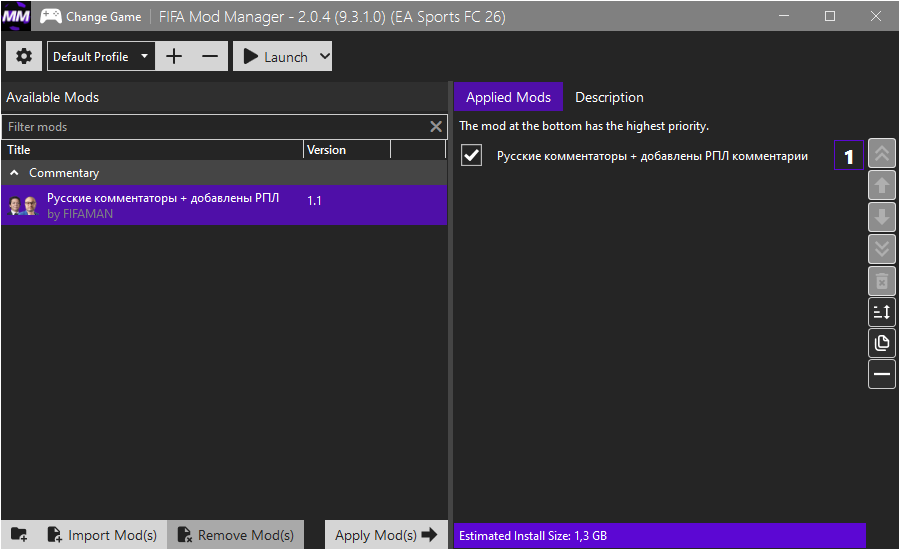Click the Import Mod(s) button
This screenshot has height=550, width=900.
[102, 535]
